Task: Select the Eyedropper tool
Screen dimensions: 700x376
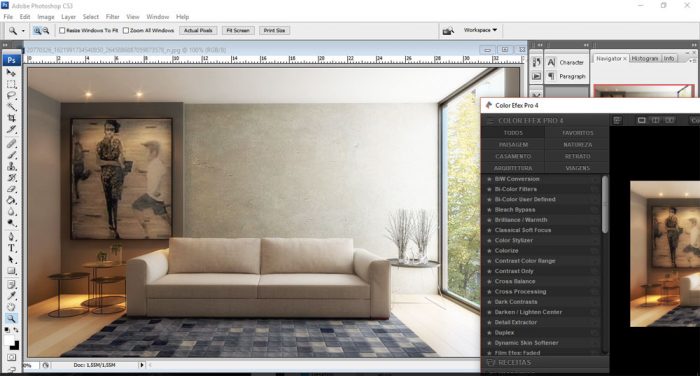Action: coord(12,296)
